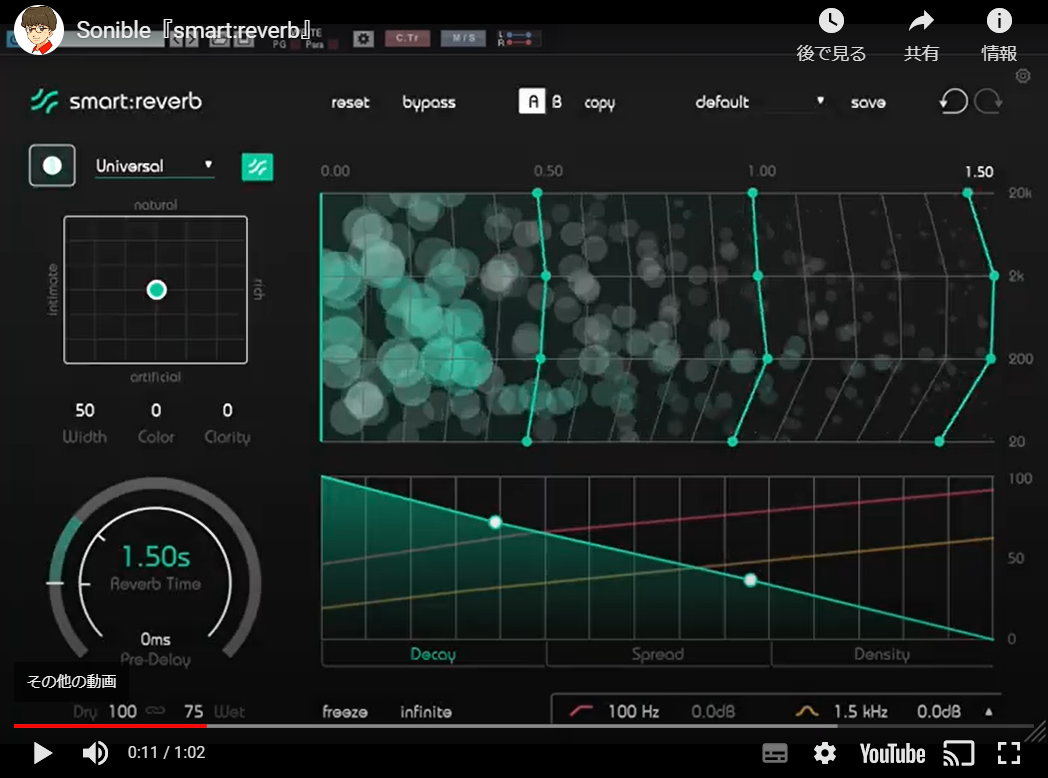This screenshot has width=1048, height=778.
Task: Click the style dot in XY pad
Action: [157, 290]
